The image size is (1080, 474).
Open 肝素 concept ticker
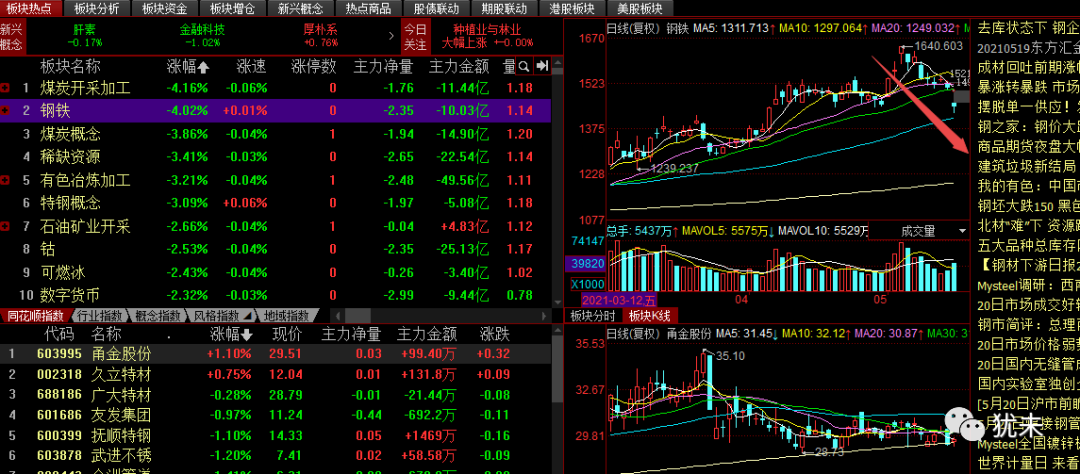pyautogui.click(x=85, y=36)
